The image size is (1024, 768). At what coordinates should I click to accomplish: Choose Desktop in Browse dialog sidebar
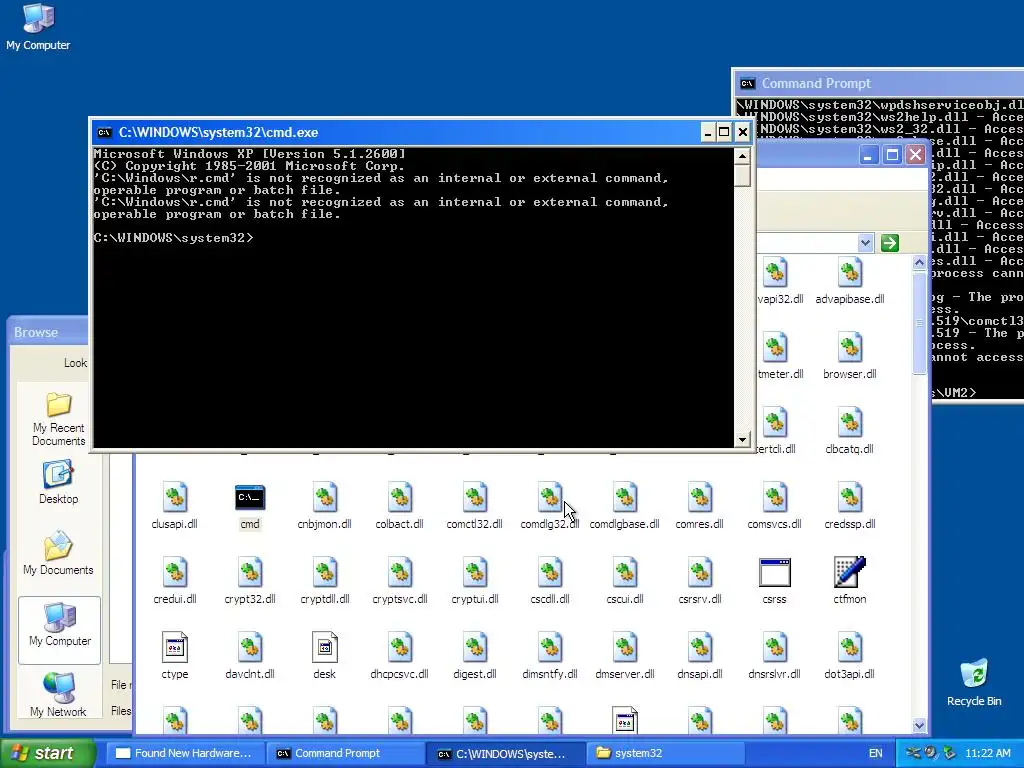click(58, 482)
